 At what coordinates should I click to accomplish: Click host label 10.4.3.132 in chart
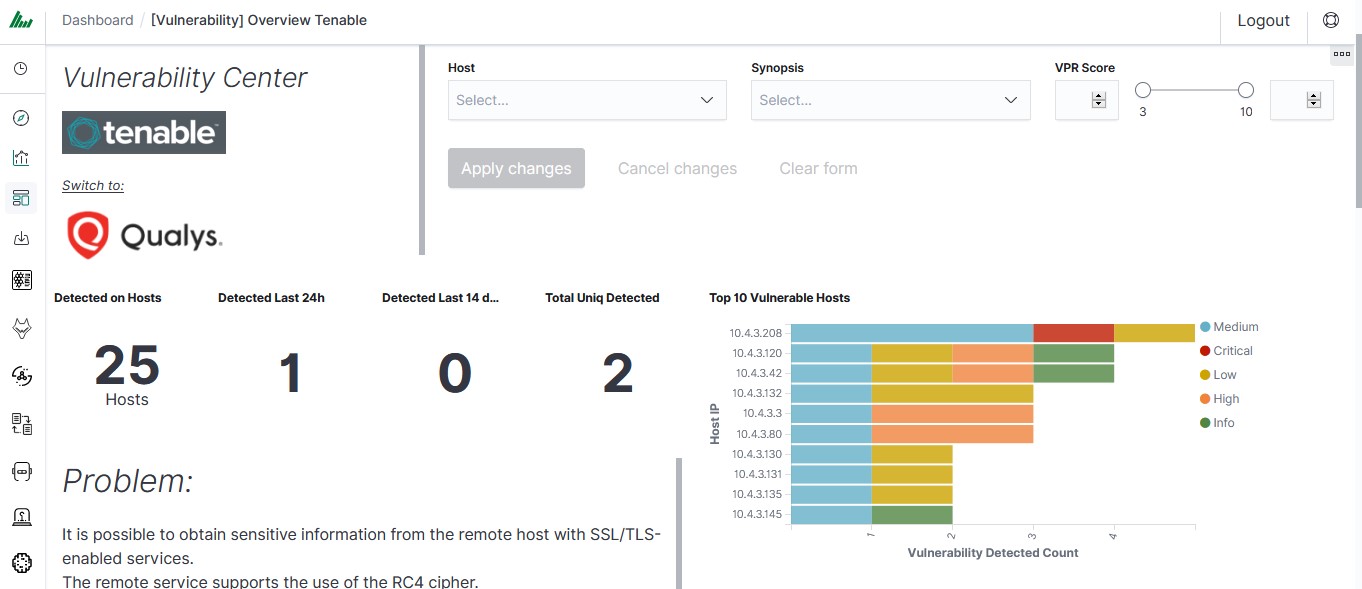click(757, 393)
